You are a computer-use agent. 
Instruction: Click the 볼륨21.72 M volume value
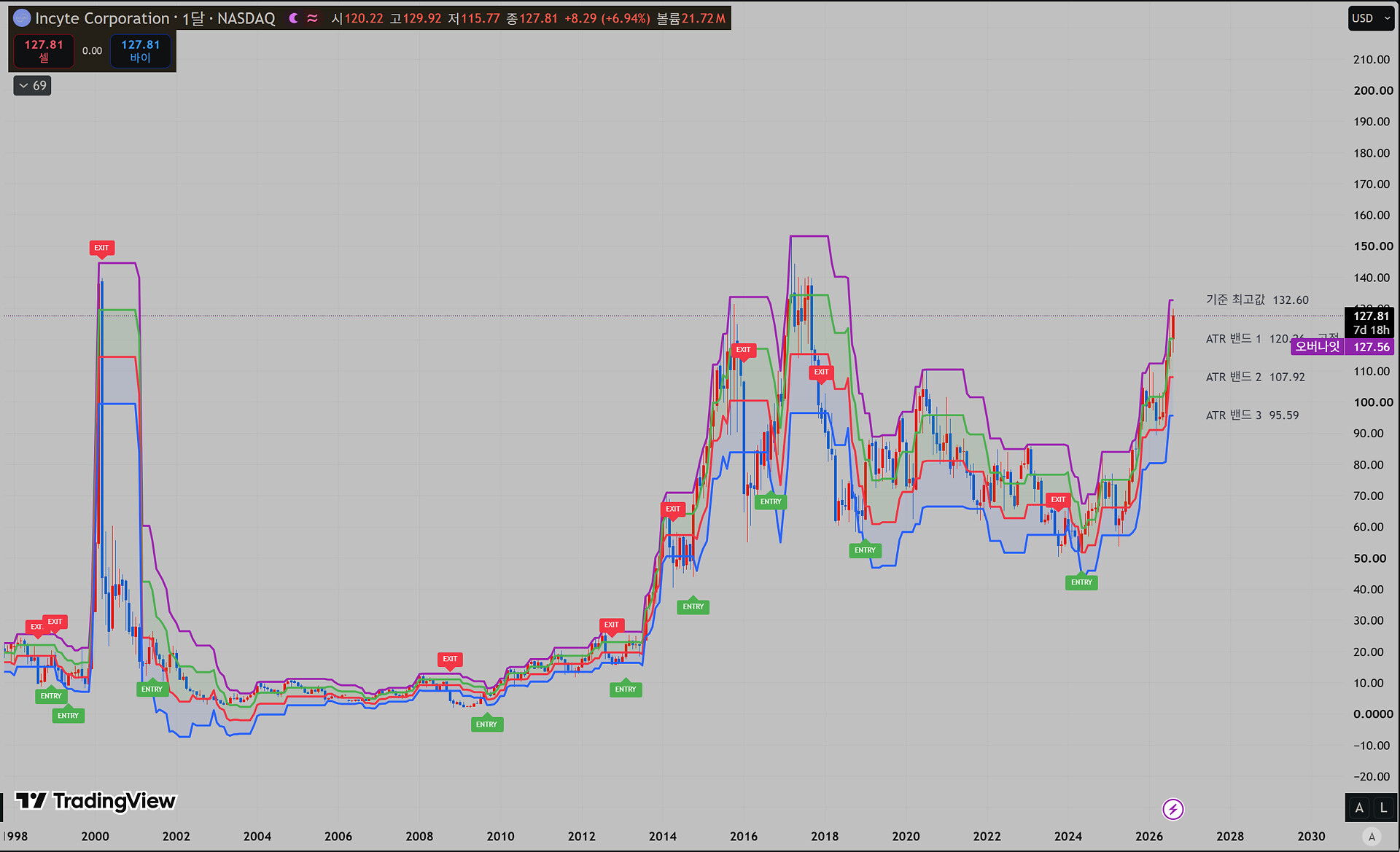691,18
